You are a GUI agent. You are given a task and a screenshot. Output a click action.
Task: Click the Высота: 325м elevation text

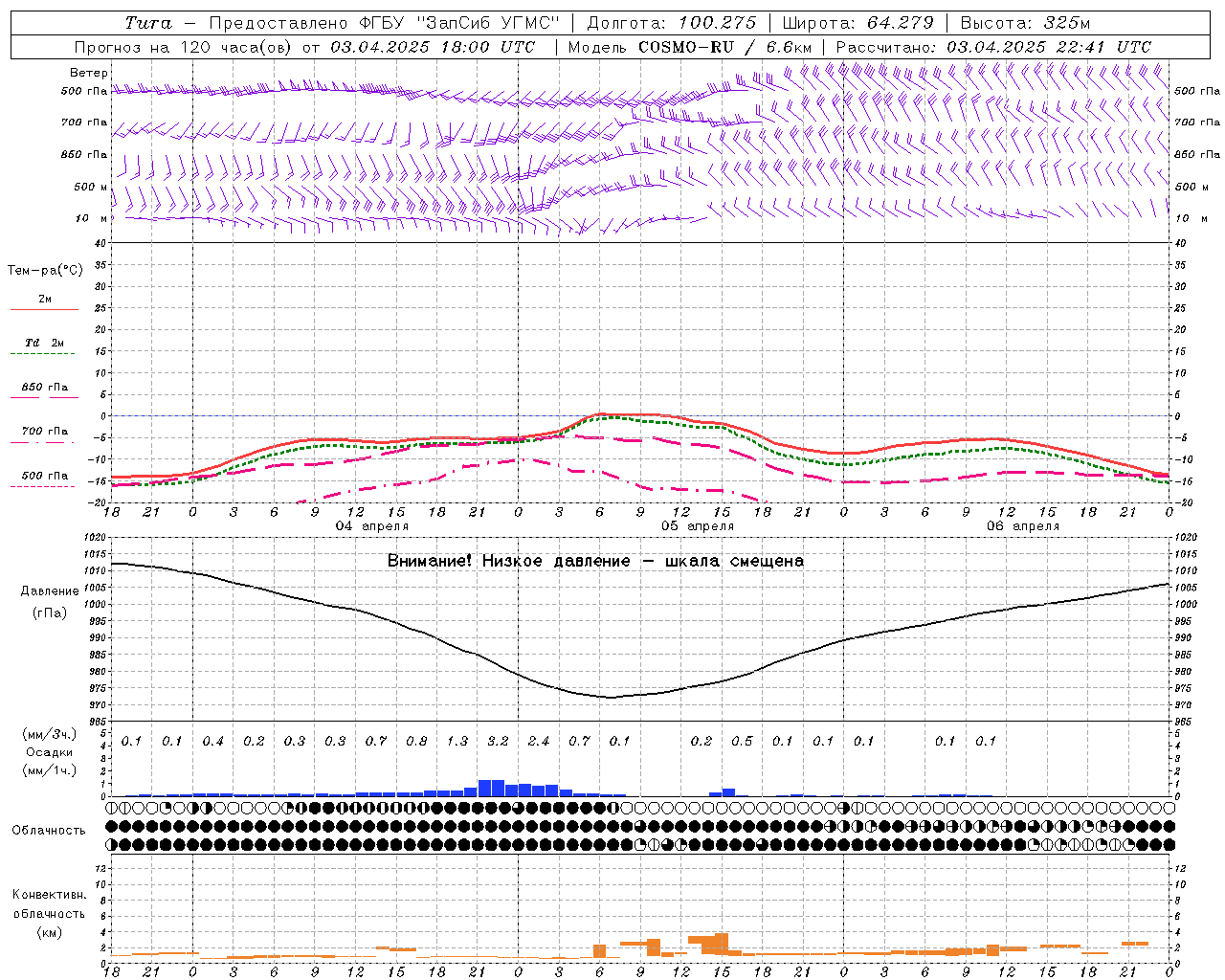tap(1024, 23)
